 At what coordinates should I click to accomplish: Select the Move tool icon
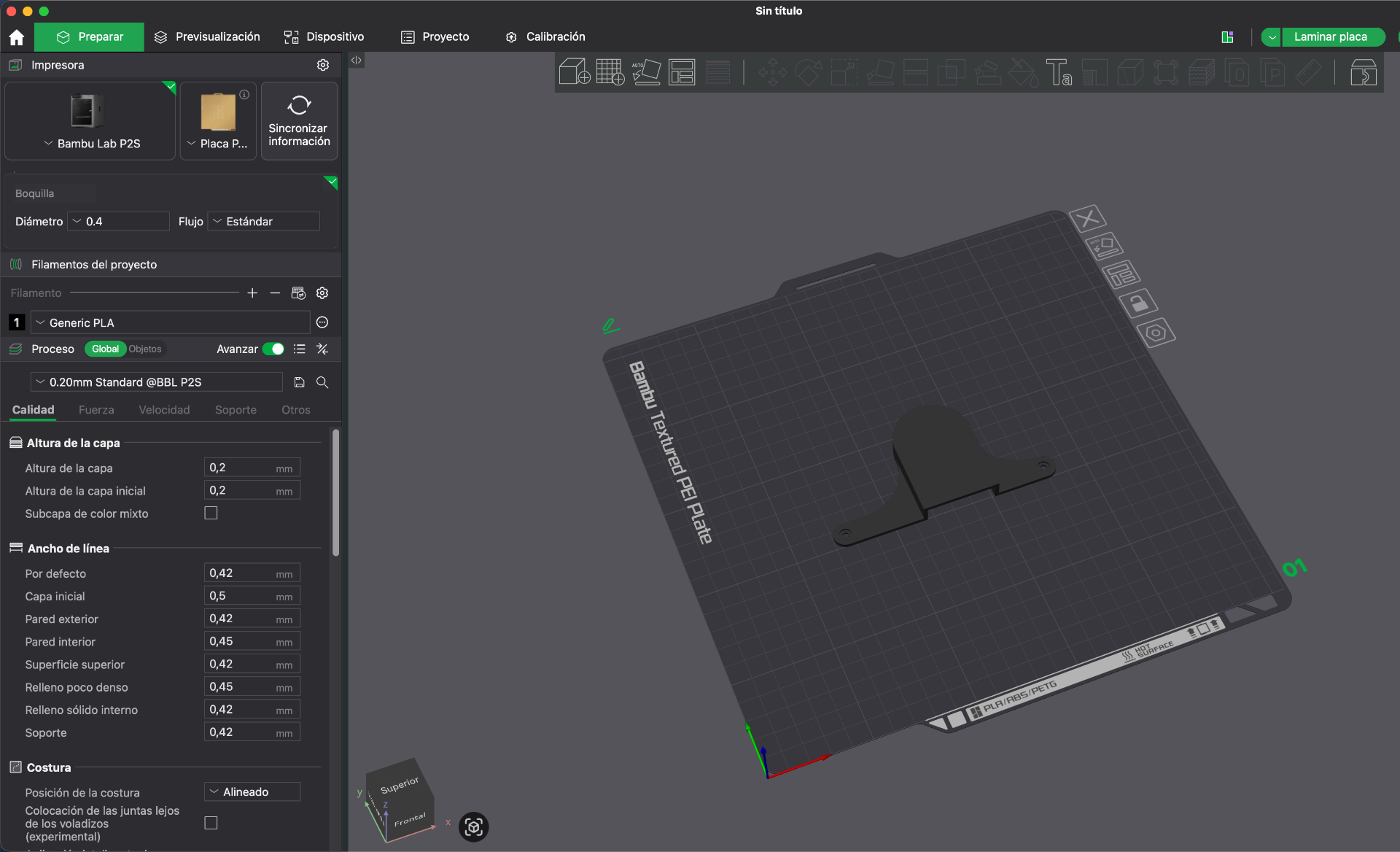[x=773, y=72]
